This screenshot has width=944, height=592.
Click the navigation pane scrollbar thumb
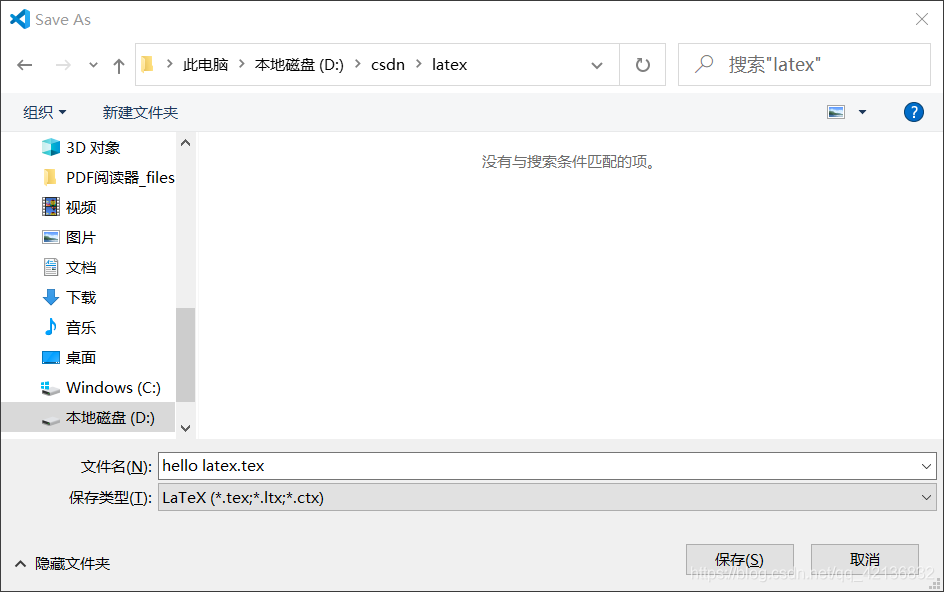click(185, 355)
